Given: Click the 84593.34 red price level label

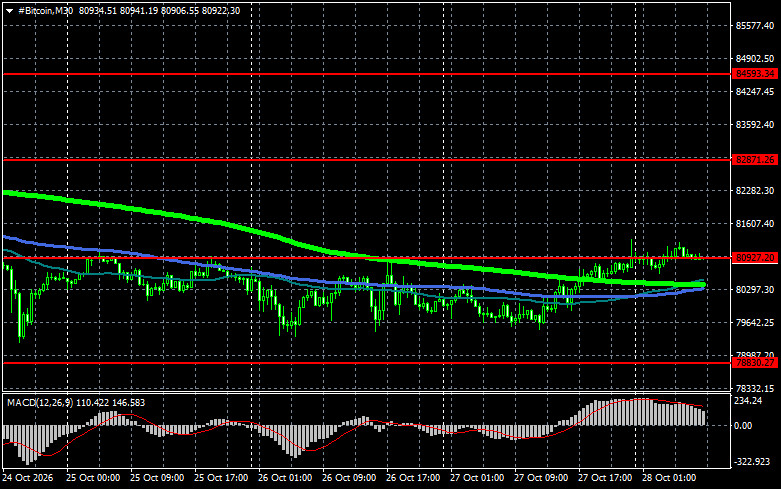Looking at the screenshot, I should pyautogui.click(x=755, y=74).
